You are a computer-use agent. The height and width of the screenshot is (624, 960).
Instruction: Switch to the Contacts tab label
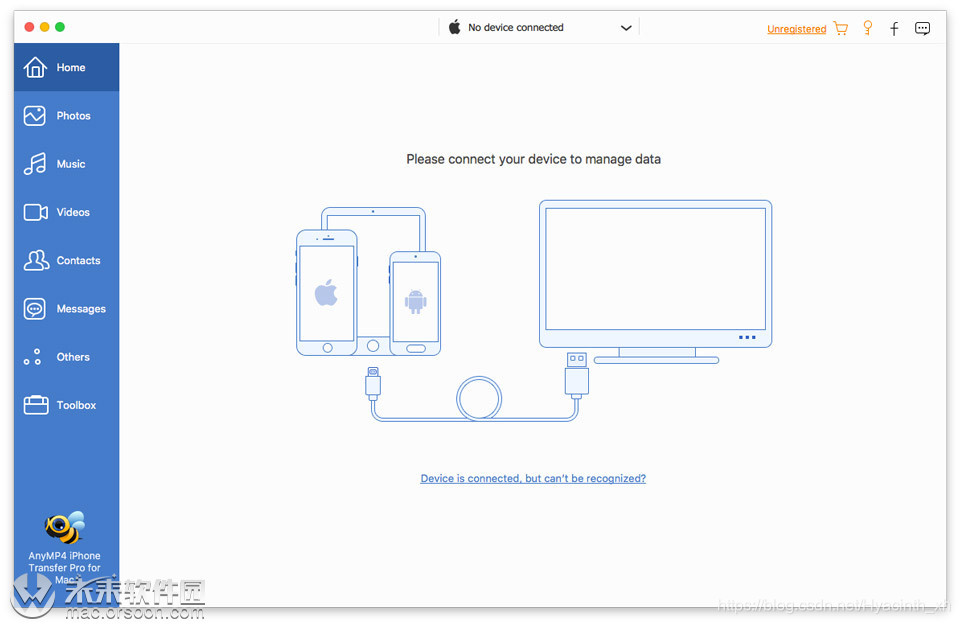(78, 260)
